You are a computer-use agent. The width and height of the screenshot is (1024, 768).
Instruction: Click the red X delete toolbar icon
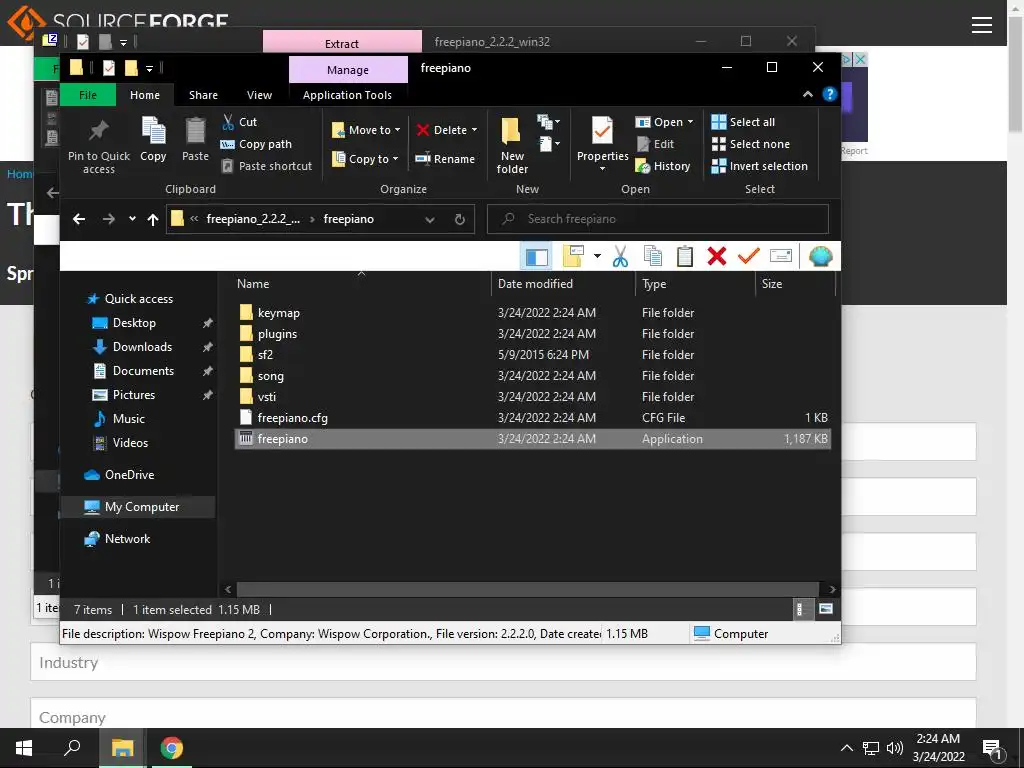point(716,257)
